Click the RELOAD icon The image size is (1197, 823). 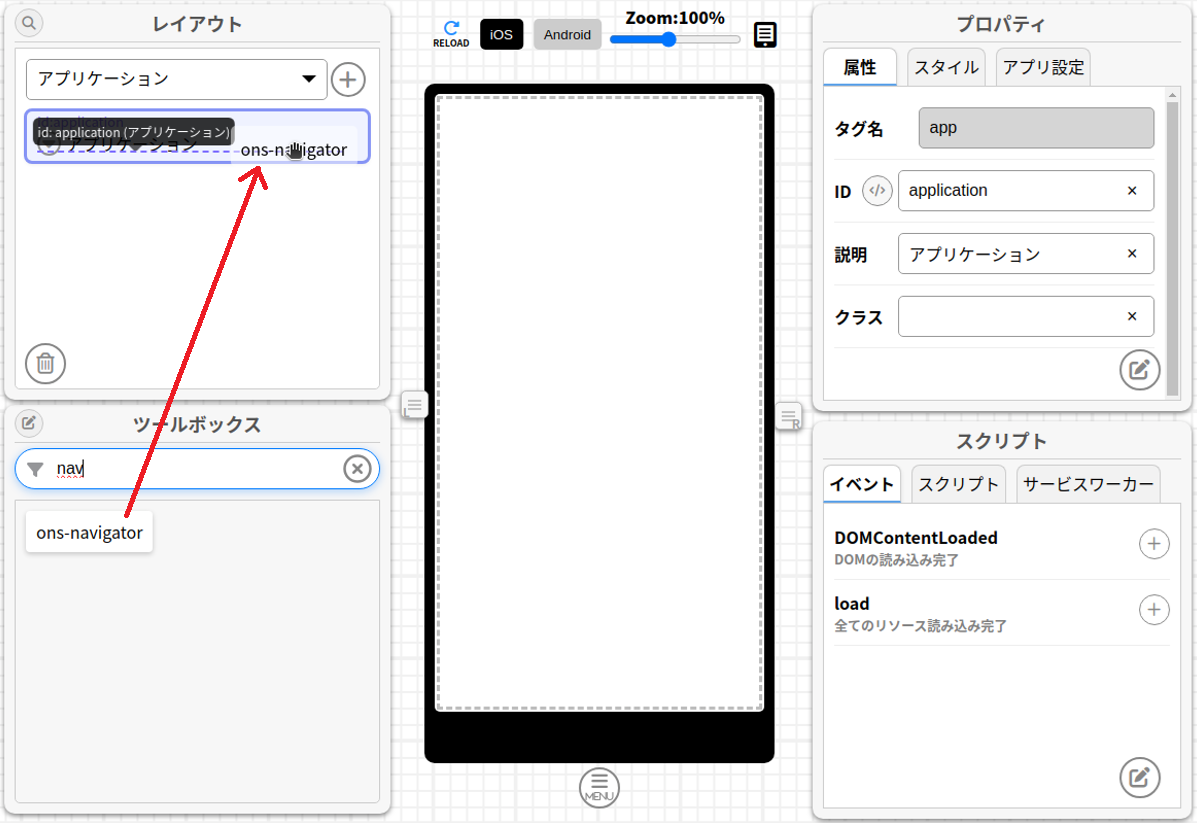[451, 34]
